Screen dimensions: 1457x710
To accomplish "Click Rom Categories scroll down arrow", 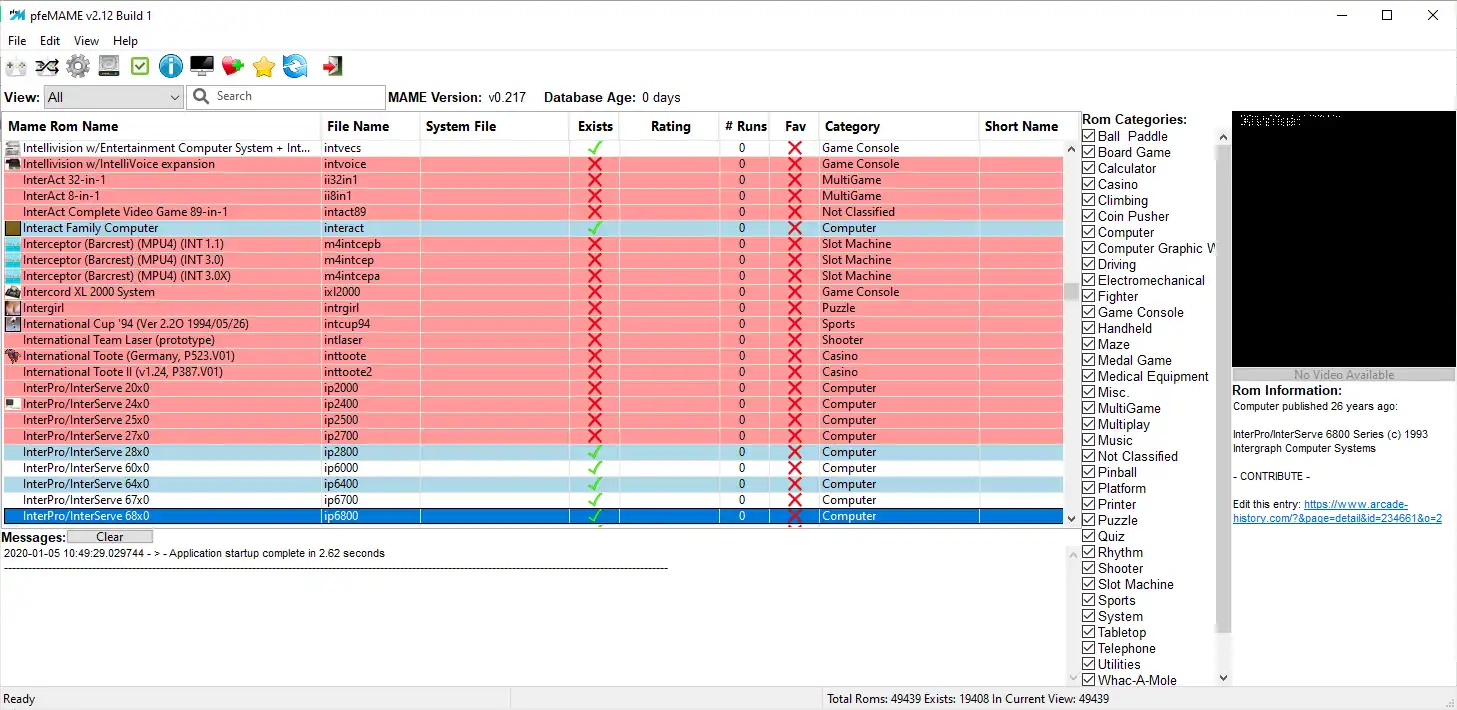I will point(1223,677).
